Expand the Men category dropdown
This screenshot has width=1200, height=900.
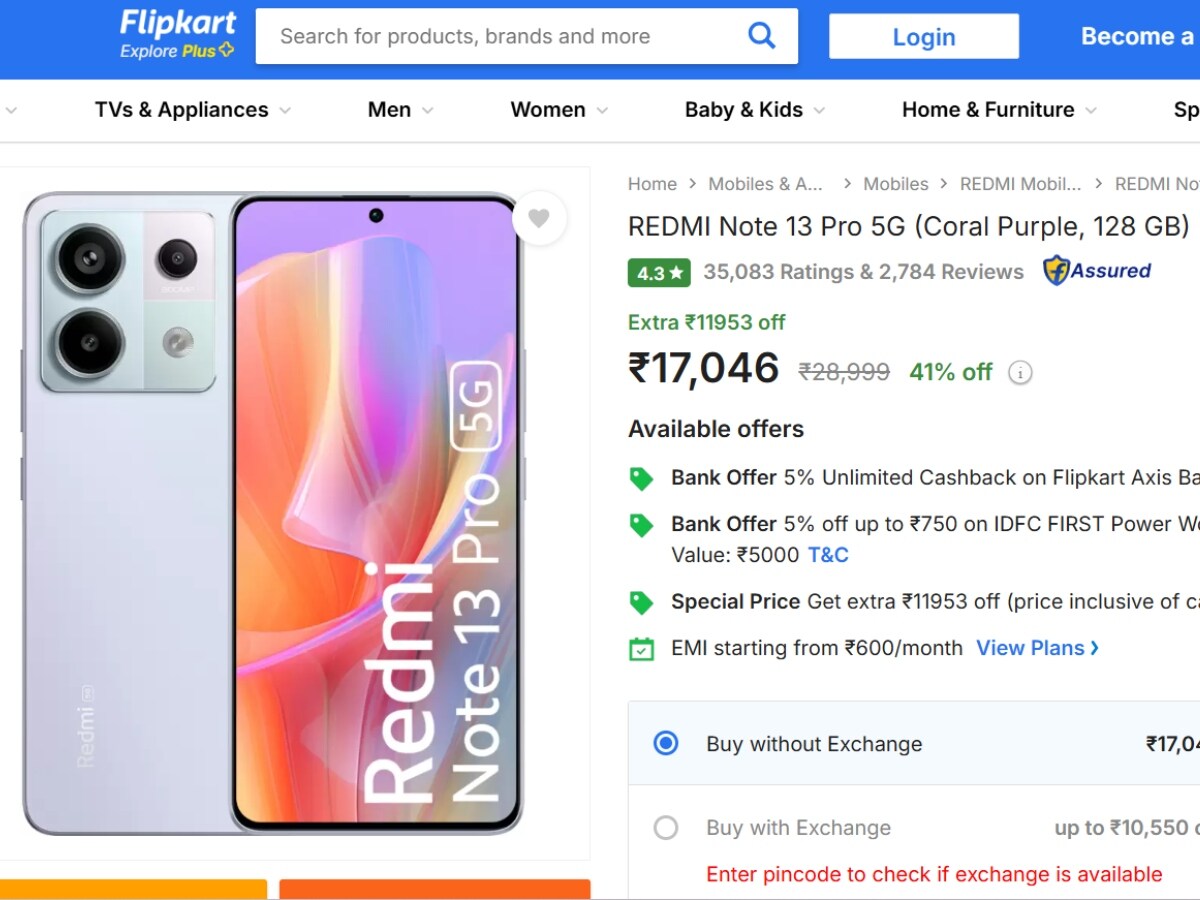pyautogui.click(x=400, y=110)
